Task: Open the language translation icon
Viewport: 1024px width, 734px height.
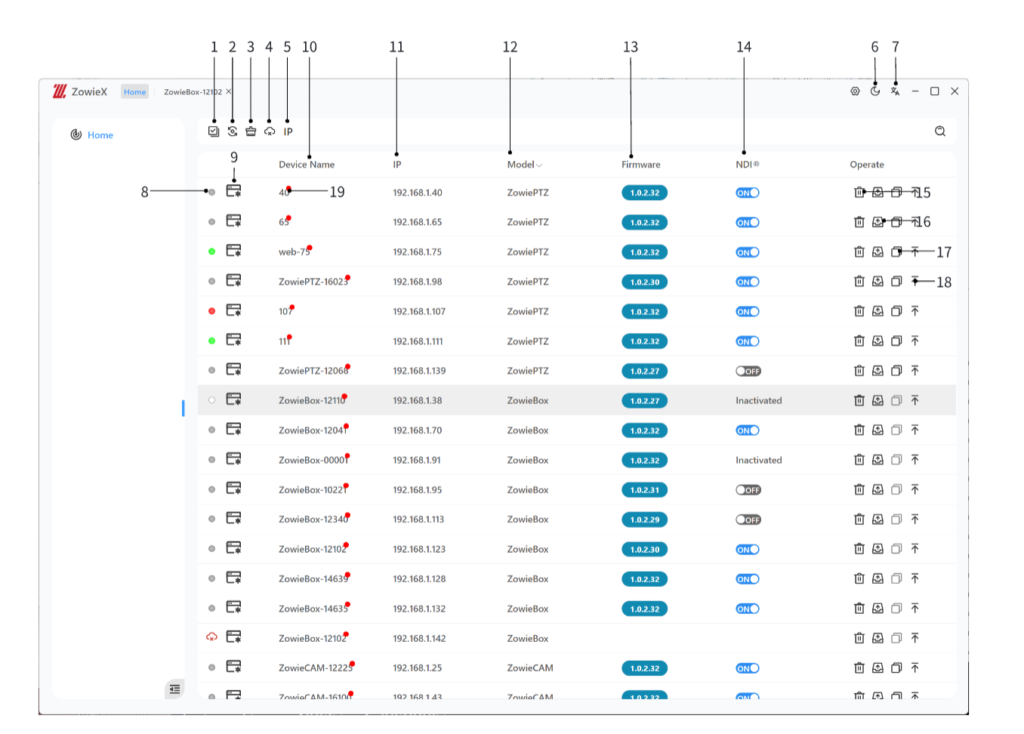Action: (895, 91)
